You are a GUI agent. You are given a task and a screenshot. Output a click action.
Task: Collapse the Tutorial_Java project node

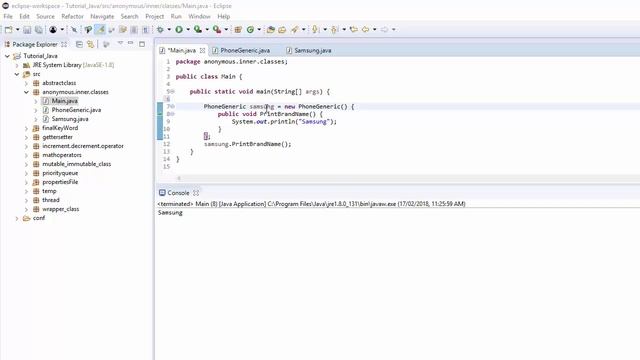(7, 56)
